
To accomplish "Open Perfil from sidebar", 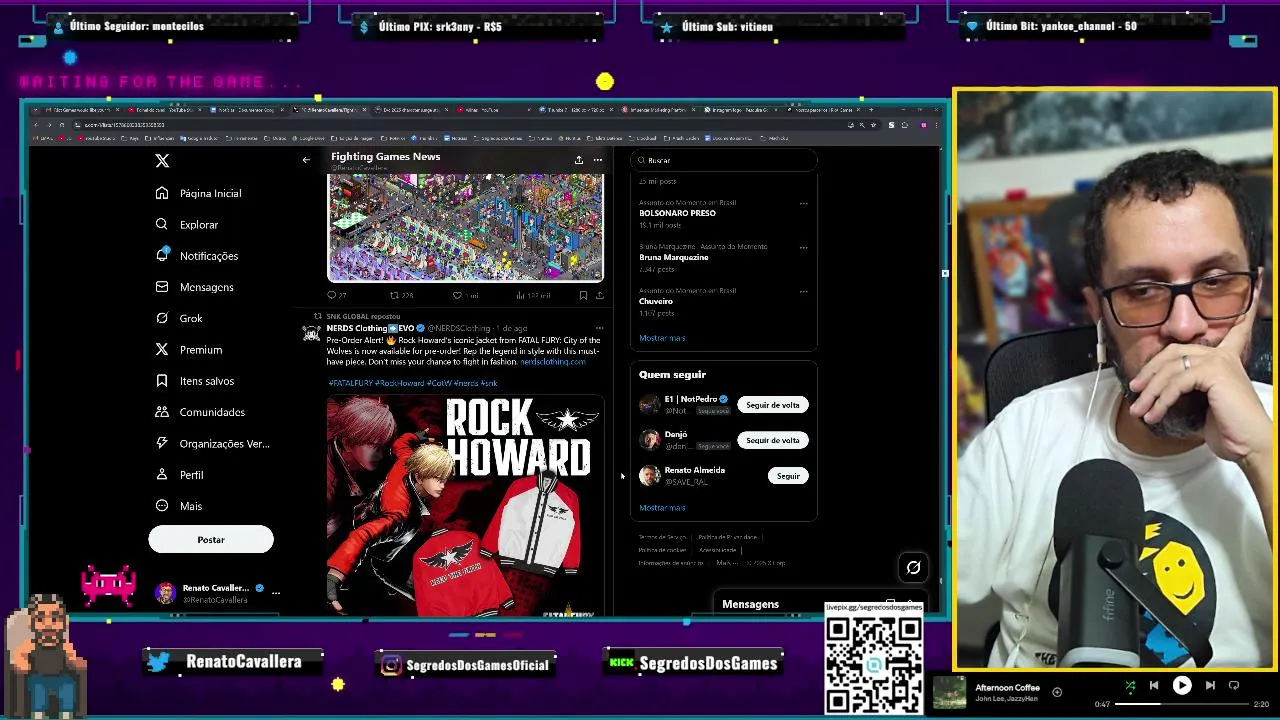I will [180, 475].
